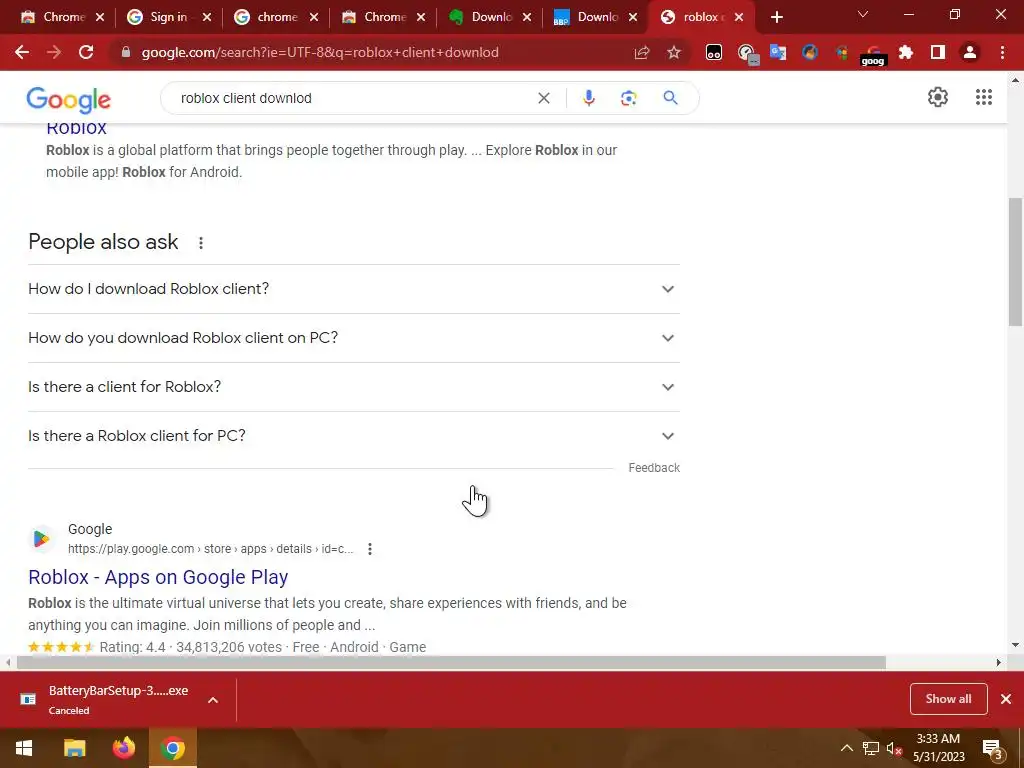
Task: Click the play.google.com result URL breadcrumb
Action: [x=210, y=549]
